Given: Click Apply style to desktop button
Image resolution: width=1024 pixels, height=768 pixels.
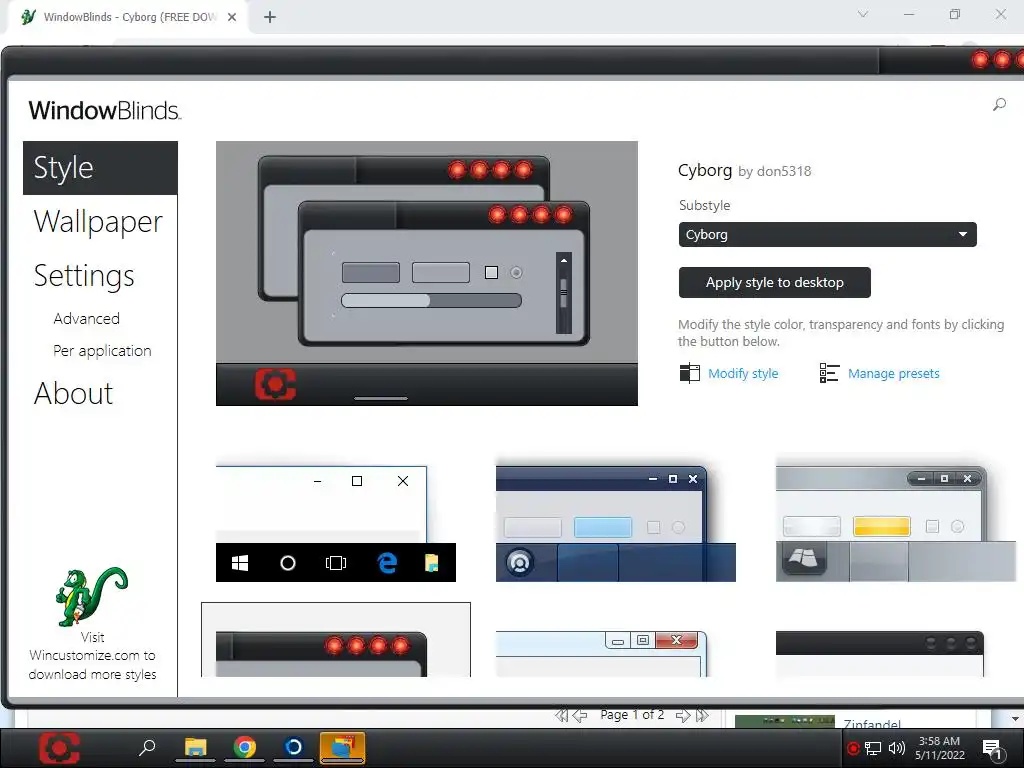Looking at the screenshot, I should (775, 282).
